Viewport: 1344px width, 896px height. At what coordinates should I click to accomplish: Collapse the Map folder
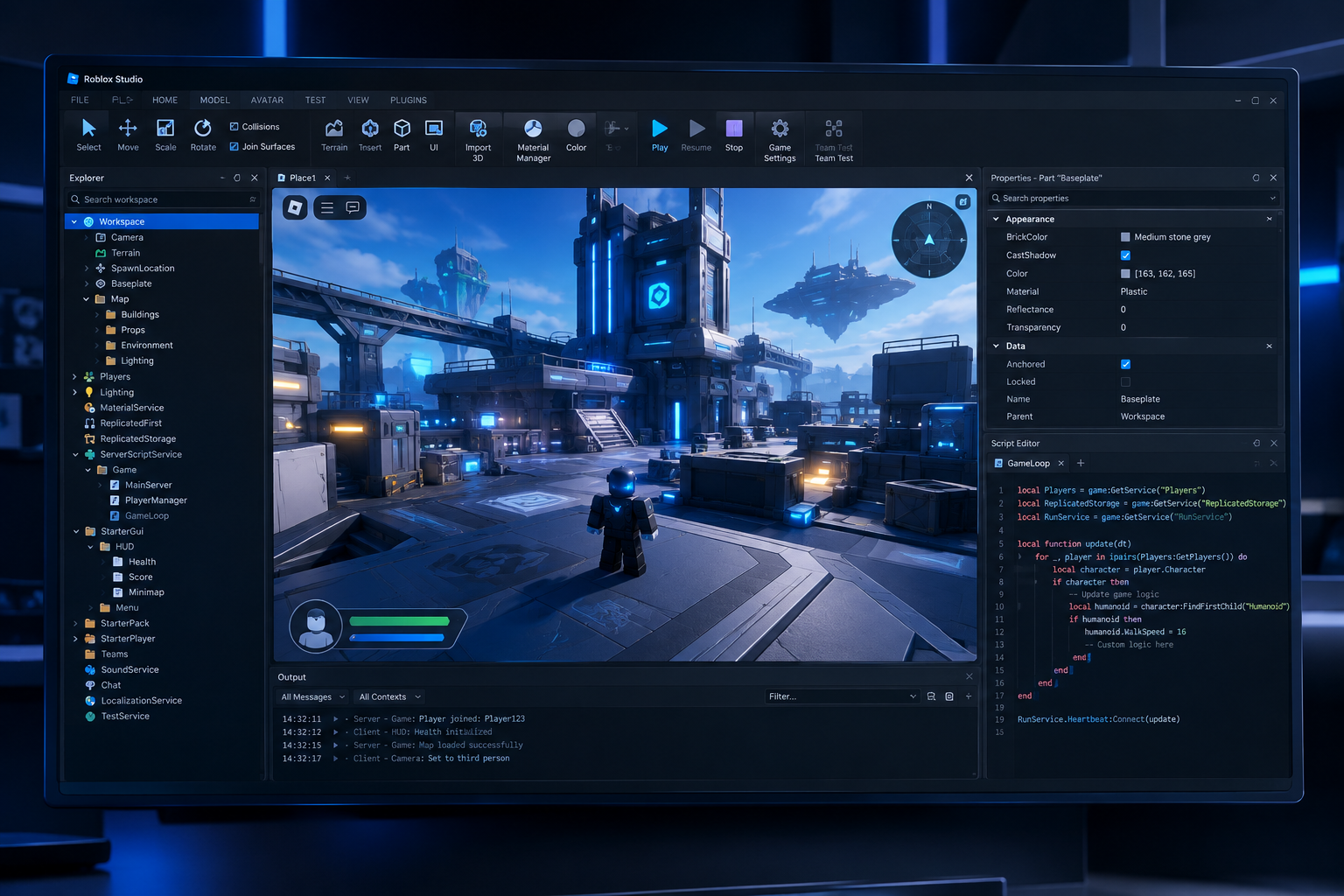tap(86, 299)
